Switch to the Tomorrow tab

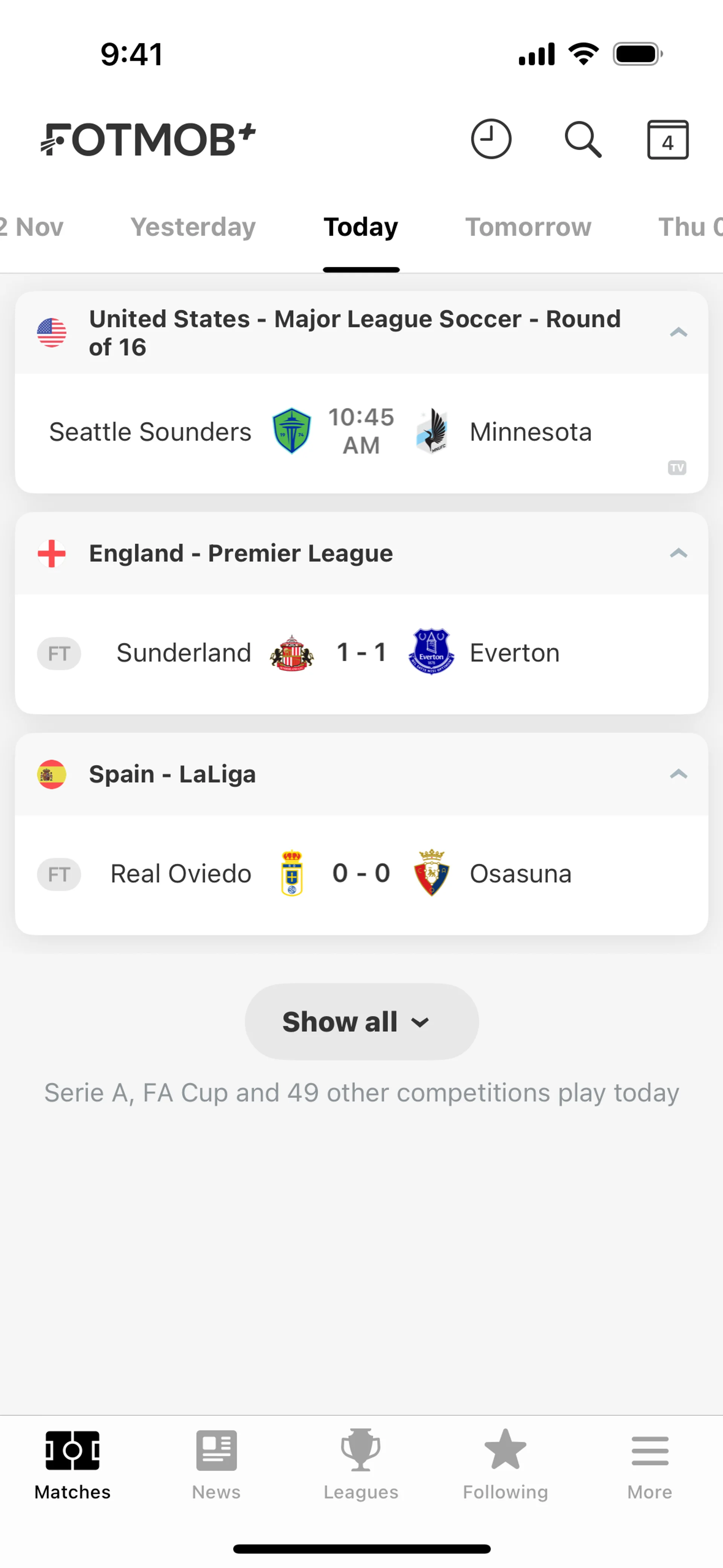coord(528,227)
